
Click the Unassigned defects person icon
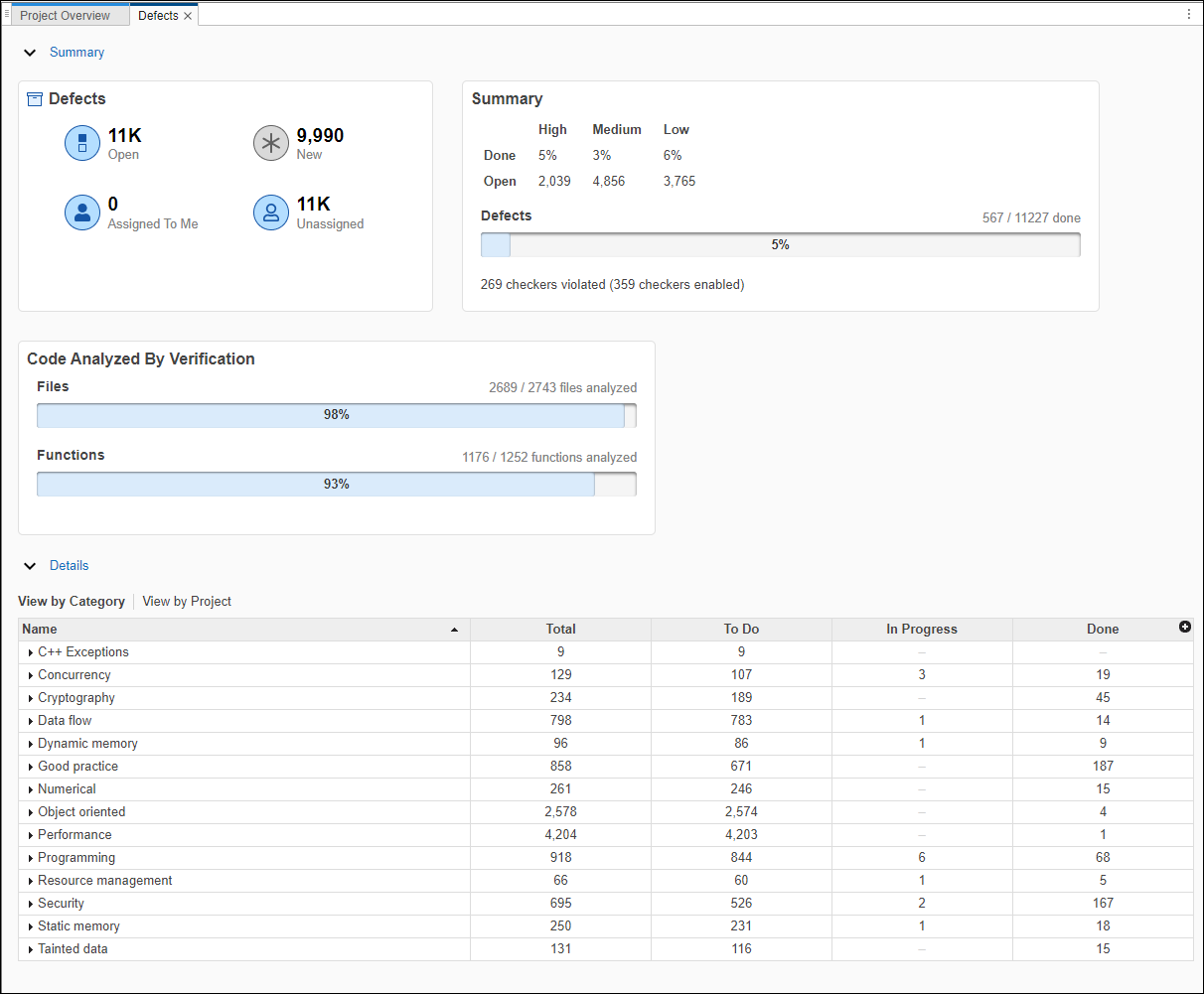(x=271, y=213)
